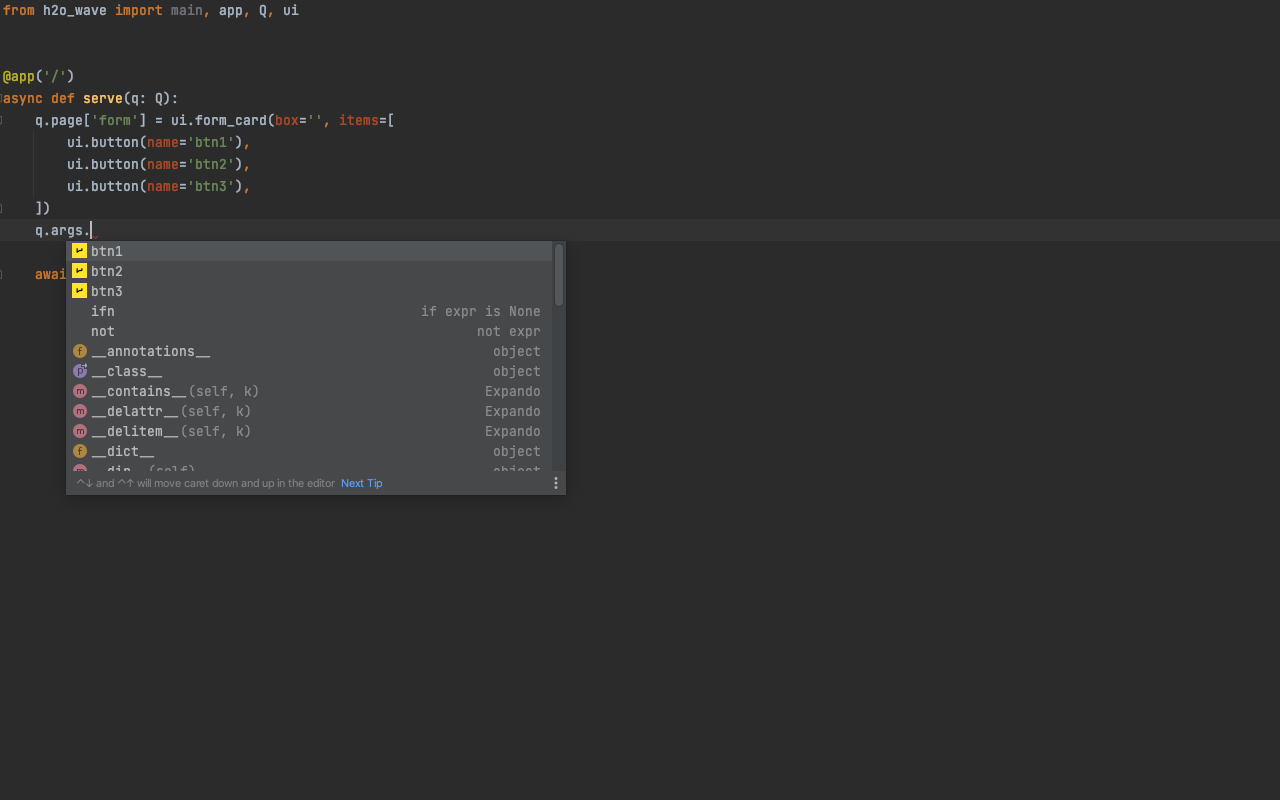Image resolution: width=1280 pixels, height=800 pixels.
Task: Choose the 'not' postfix template suggestion
Action: coord(103,331)
